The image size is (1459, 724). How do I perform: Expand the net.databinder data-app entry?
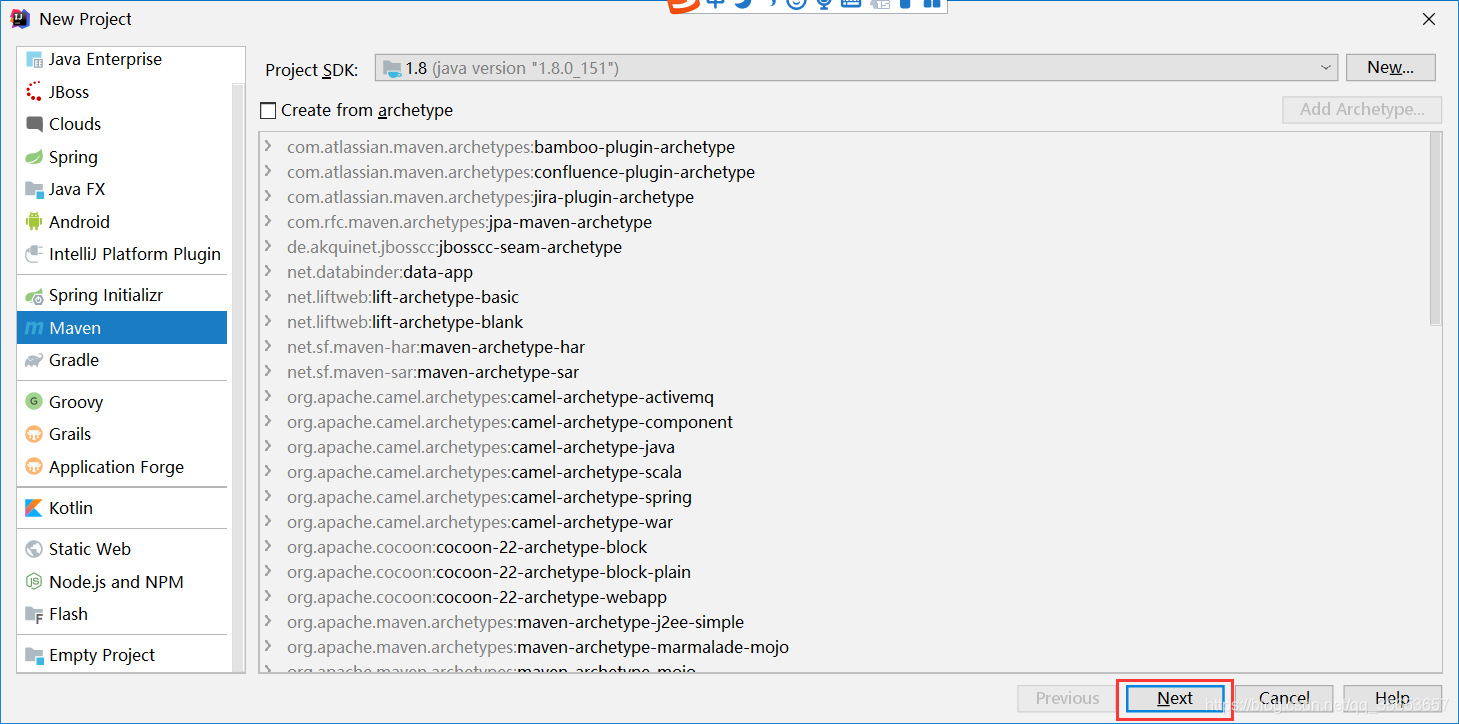tap(268, 272)
